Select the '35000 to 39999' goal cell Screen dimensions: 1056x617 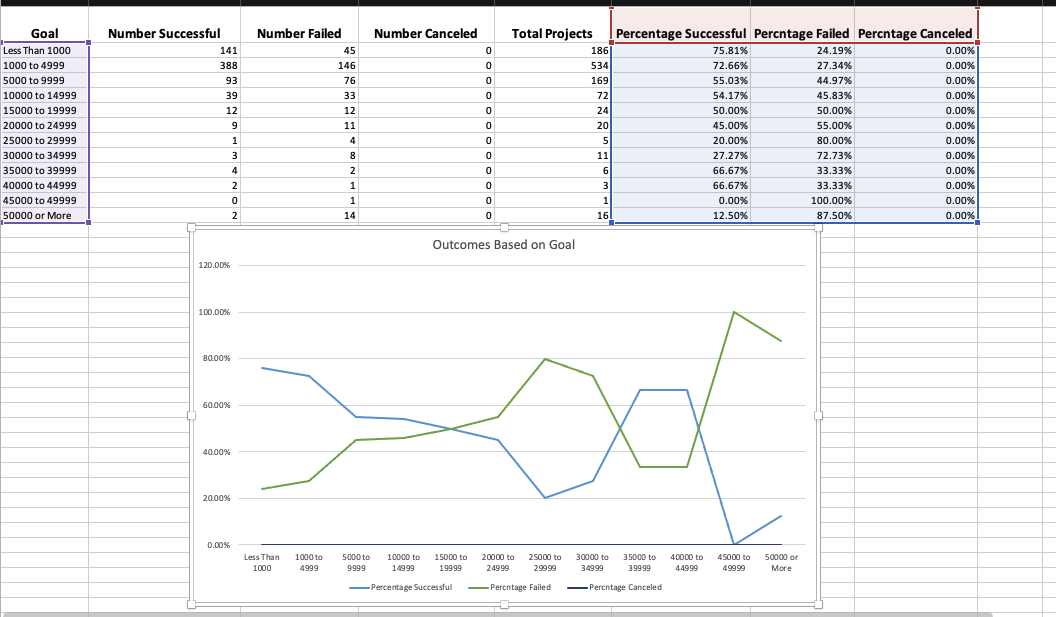44,170
